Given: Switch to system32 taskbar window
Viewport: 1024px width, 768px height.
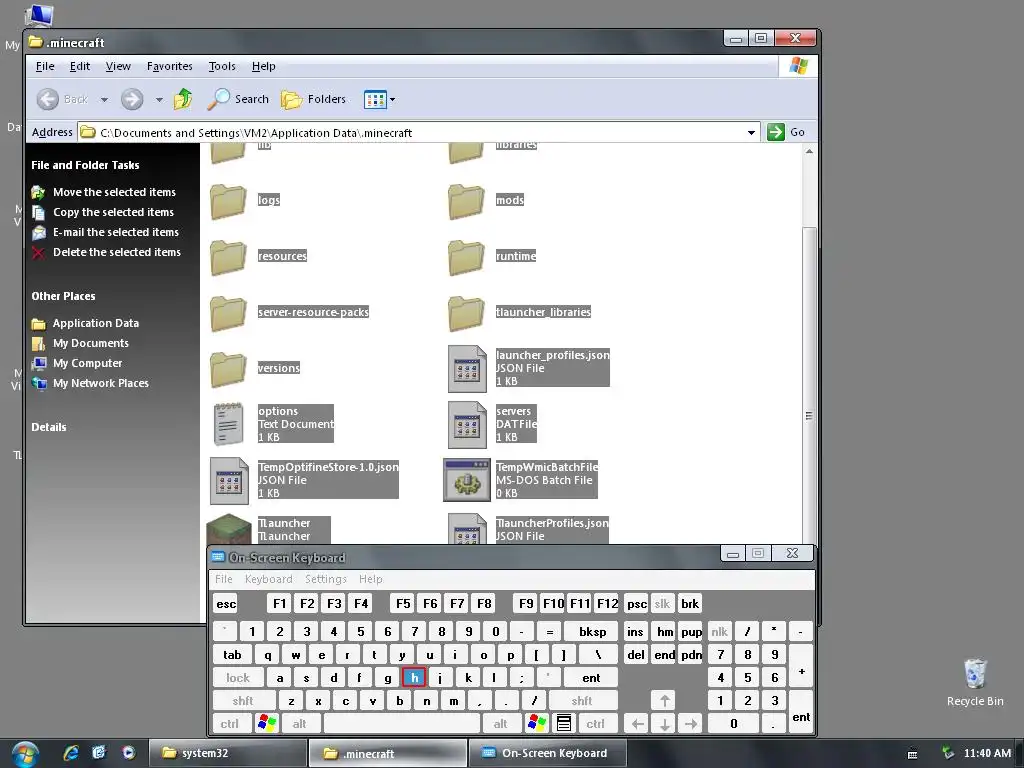Looking at the screenshot, I should pos(226,753).
